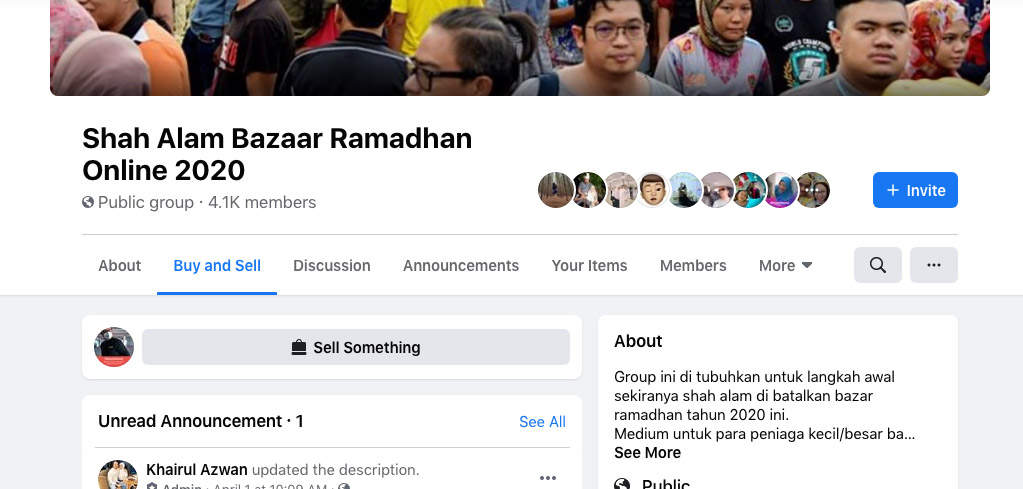Screen dimensions: 1023x489
Task: Click the group cover photo
Action: click(519, 48)
